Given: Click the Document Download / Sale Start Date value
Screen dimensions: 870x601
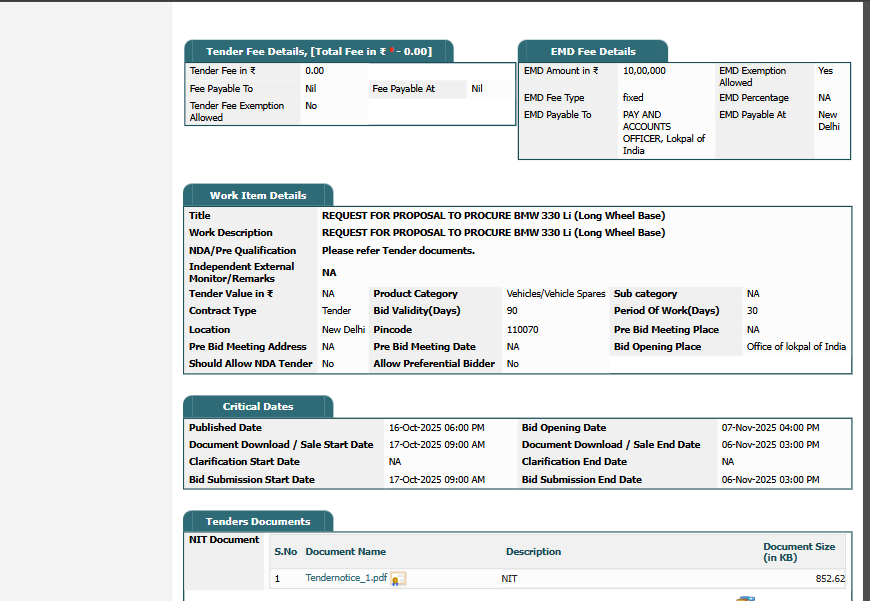Looking at the screenshot, I should [x=437, y=445].
